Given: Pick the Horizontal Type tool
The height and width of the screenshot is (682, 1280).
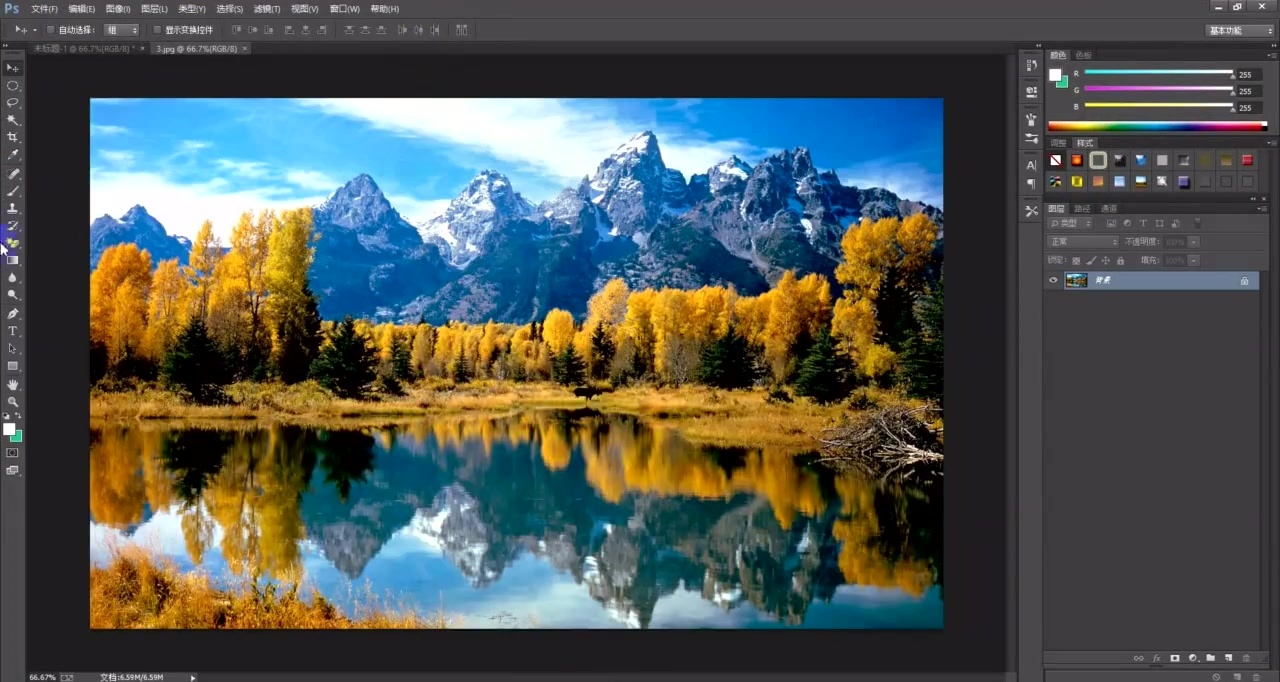Looking at the screenshot, I should (x=13, y=331).
